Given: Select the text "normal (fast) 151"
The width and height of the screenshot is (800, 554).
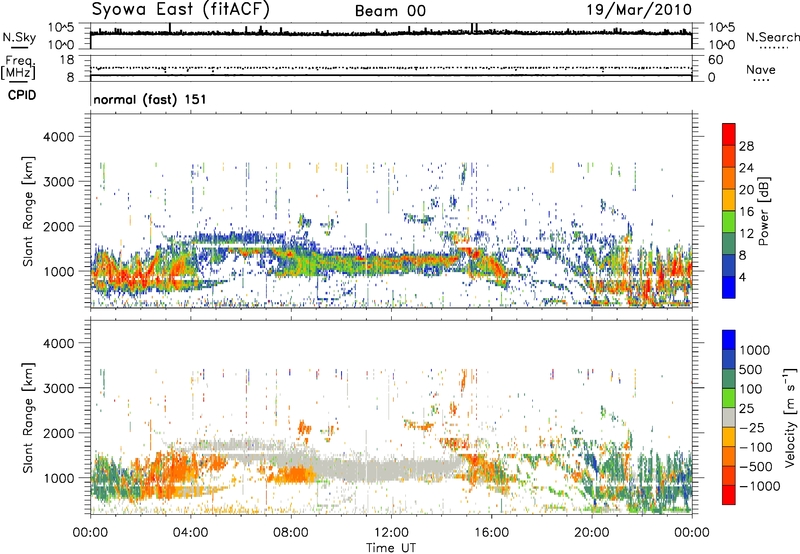Looking at the screenshot, I should [150, 99].
